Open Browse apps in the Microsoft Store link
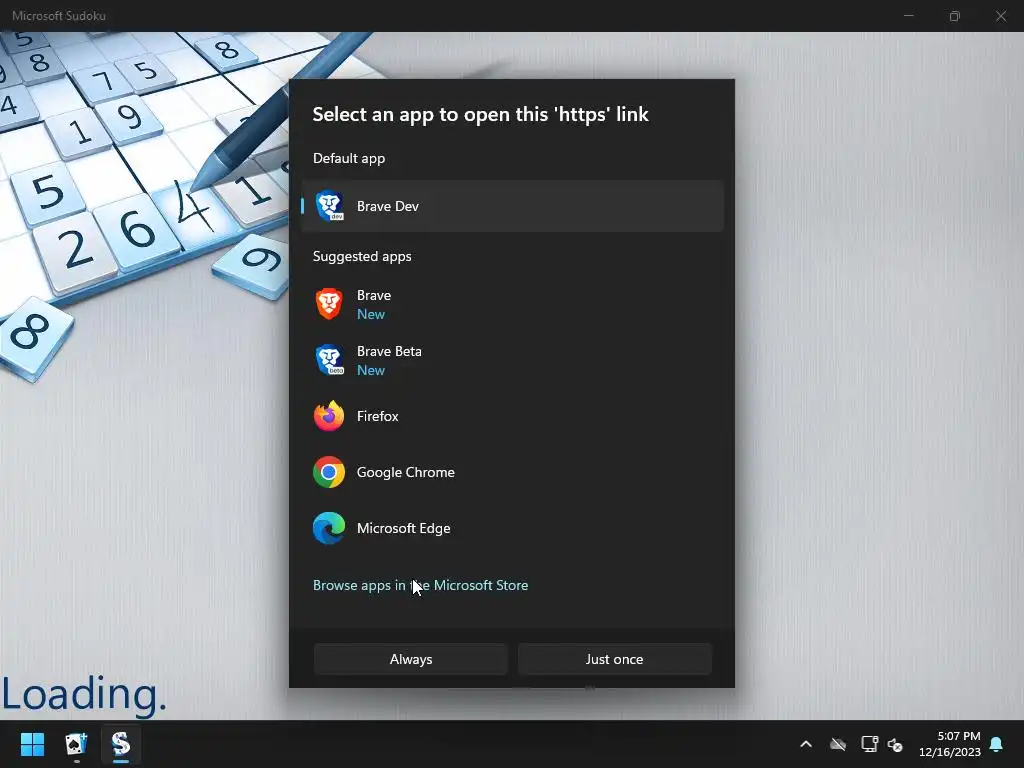This screenshot has height=768, width=1024. coord(421,585)
